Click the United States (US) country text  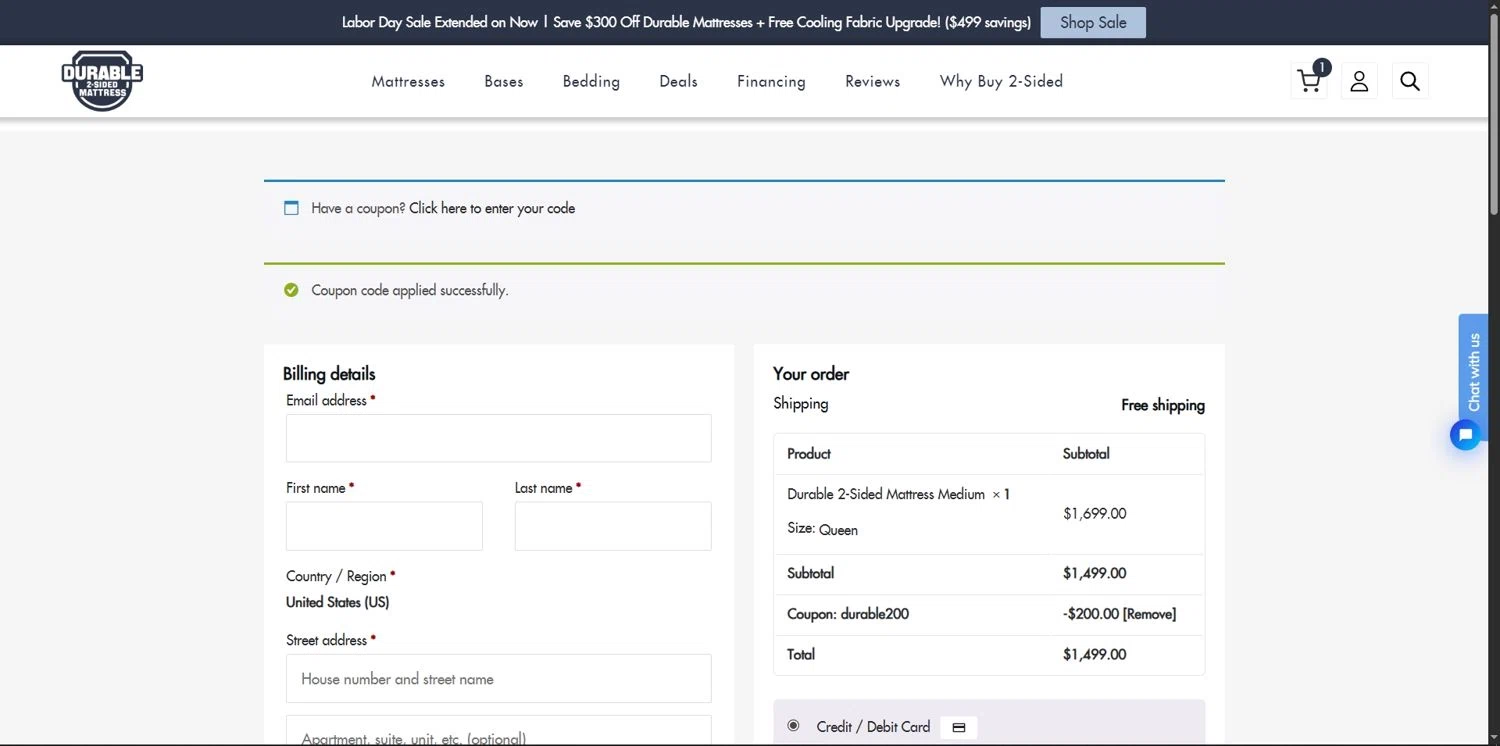(337, 602)
